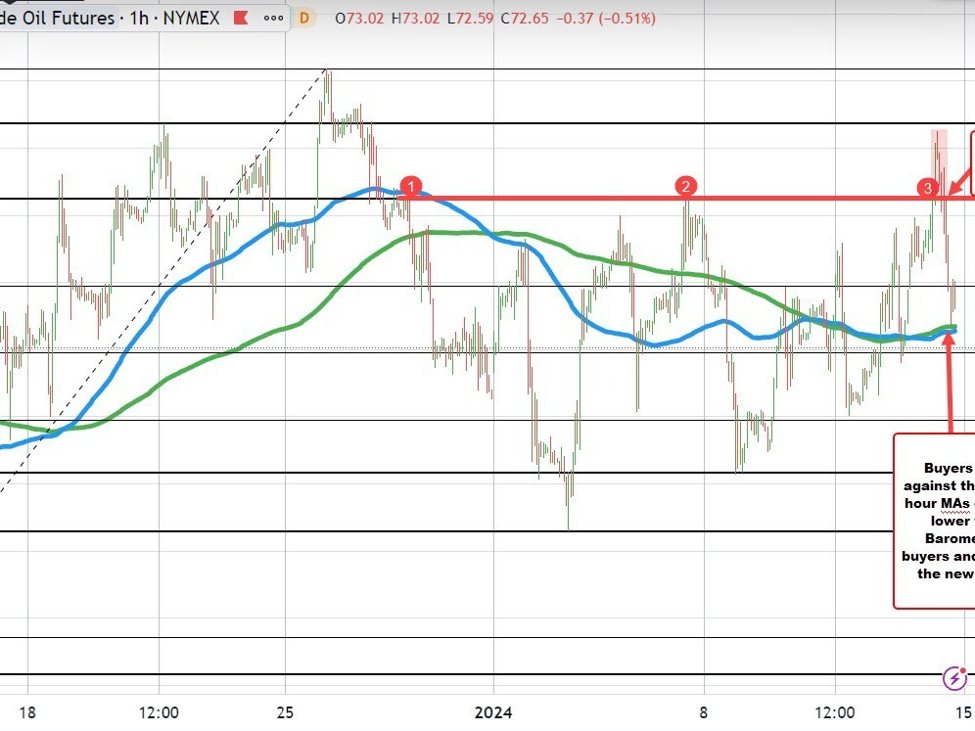The height and width of the screenshot is (731, 975).
Task: Click the purple lightning event icon
Action: click(954, 680)
